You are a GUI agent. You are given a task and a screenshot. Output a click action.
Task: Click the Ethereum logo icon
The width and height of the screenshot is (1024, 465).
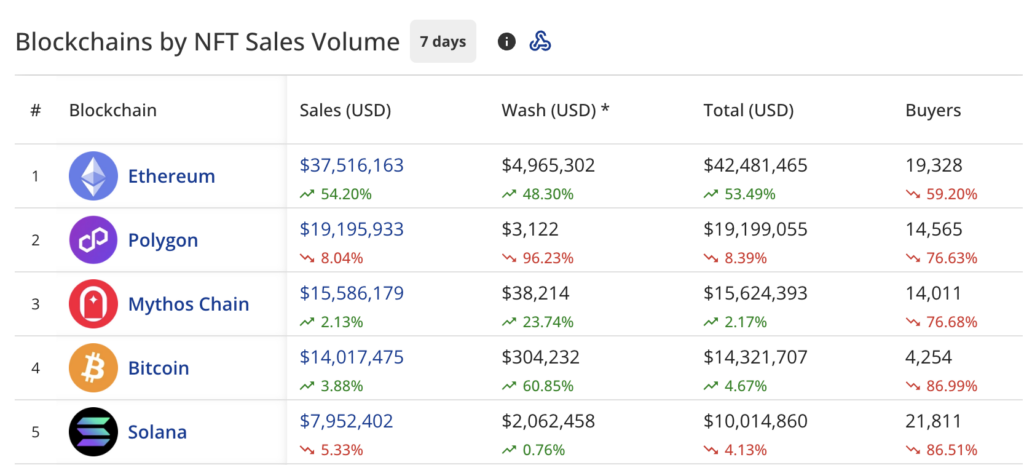click(x=93, y=176)
